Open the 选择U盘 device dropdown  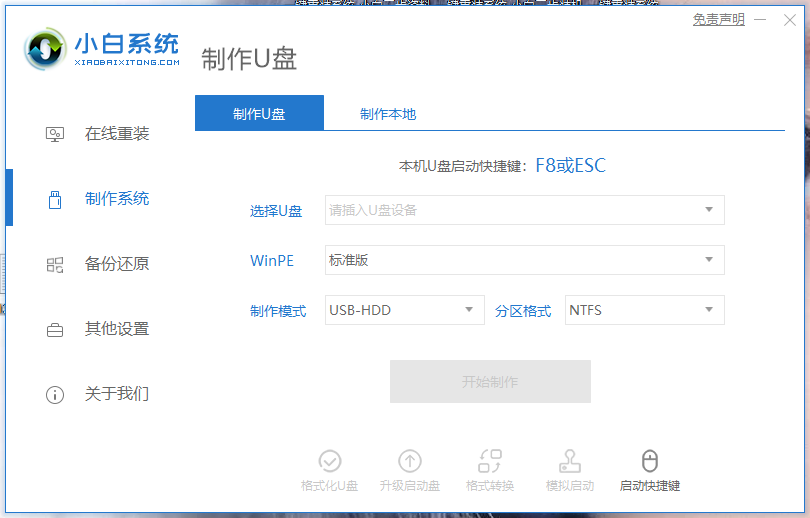pos(524,210)
